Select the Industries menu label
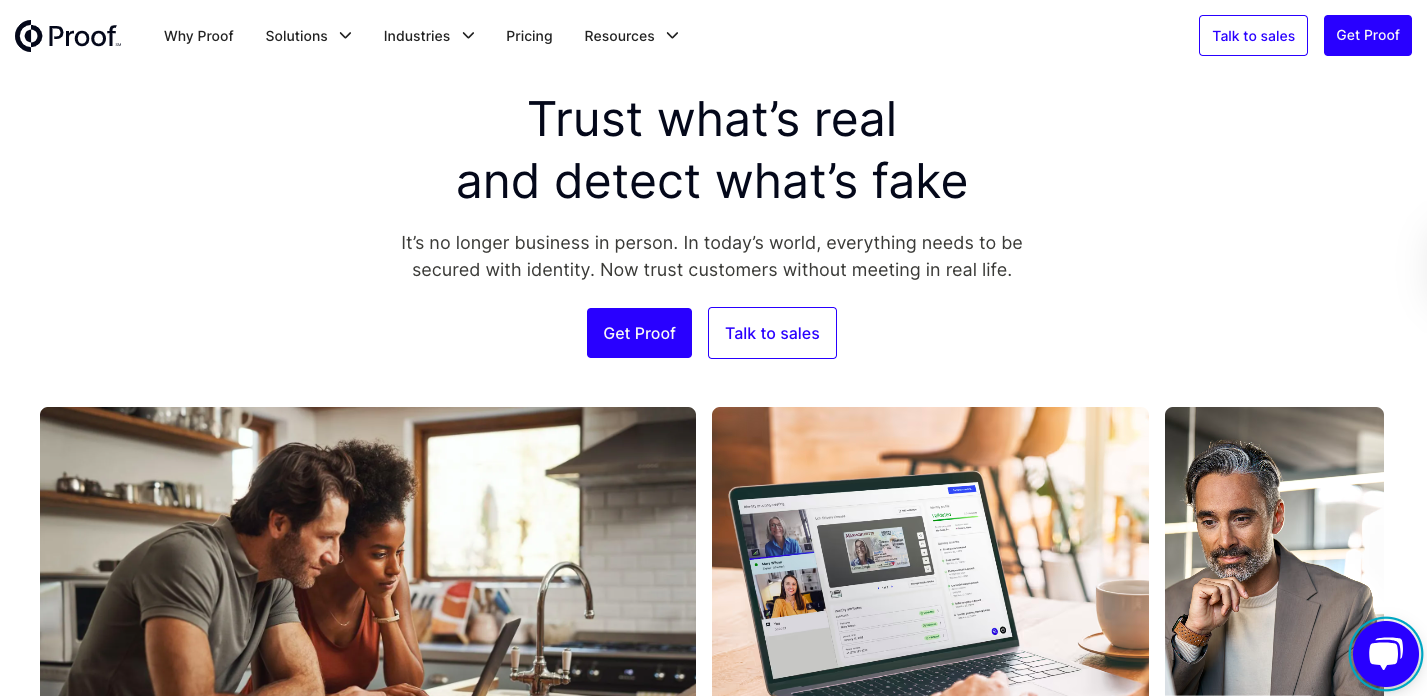This screenshot has height=696, width=1427. 417,36
